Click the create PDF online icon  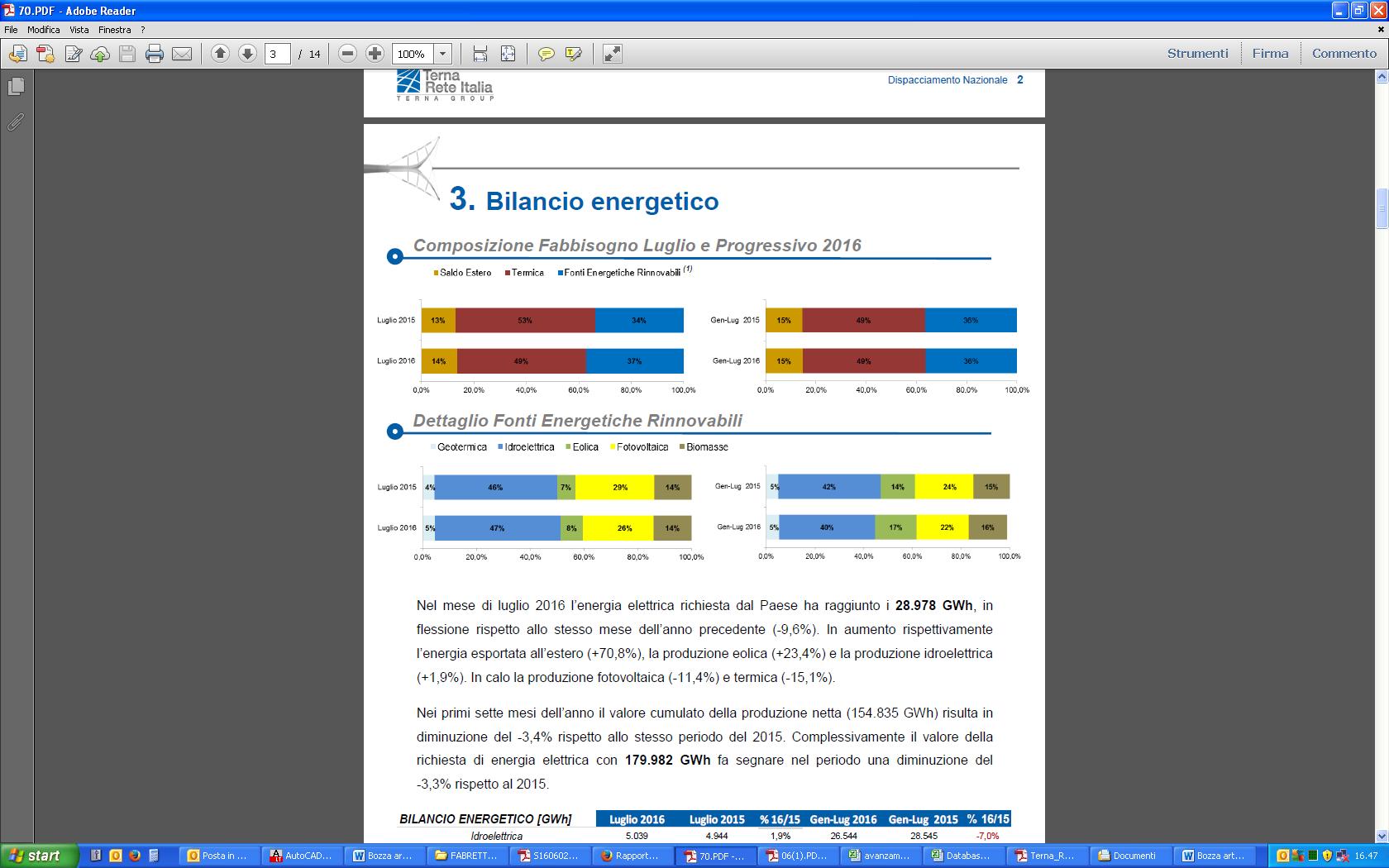point(45,54)
